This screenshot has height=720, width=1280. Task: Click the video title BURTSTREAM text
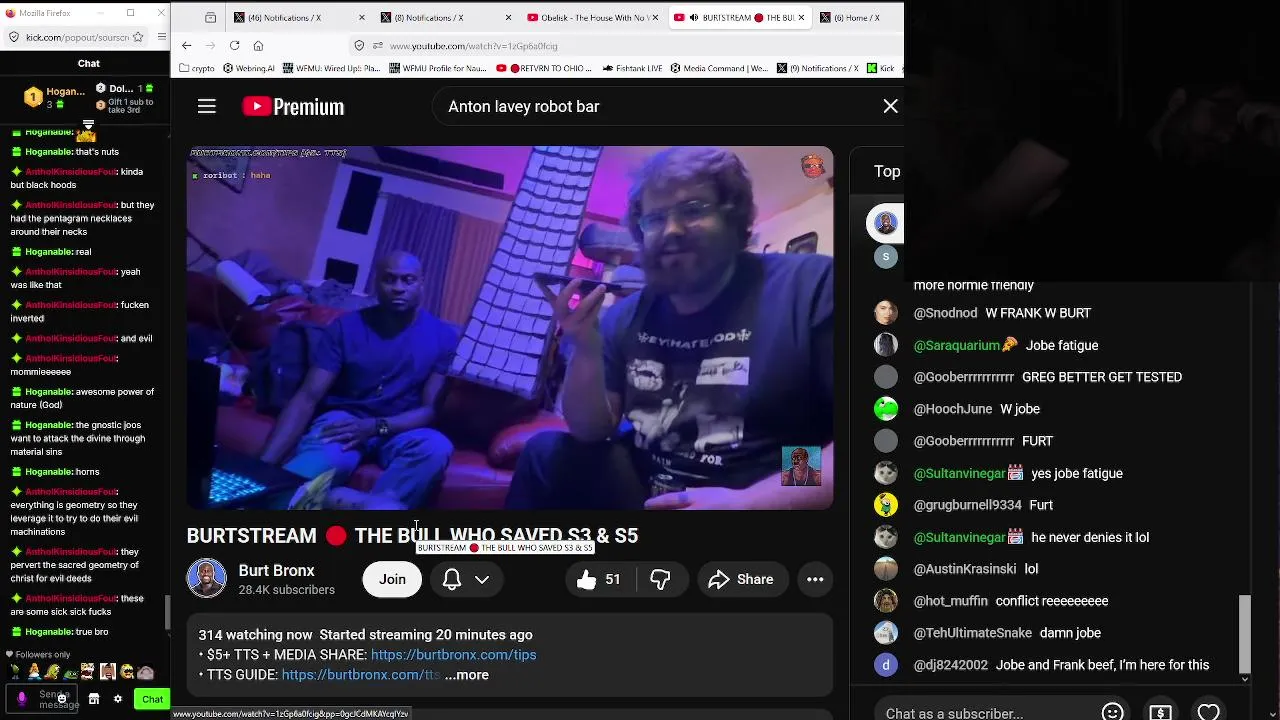click(412, 535)
